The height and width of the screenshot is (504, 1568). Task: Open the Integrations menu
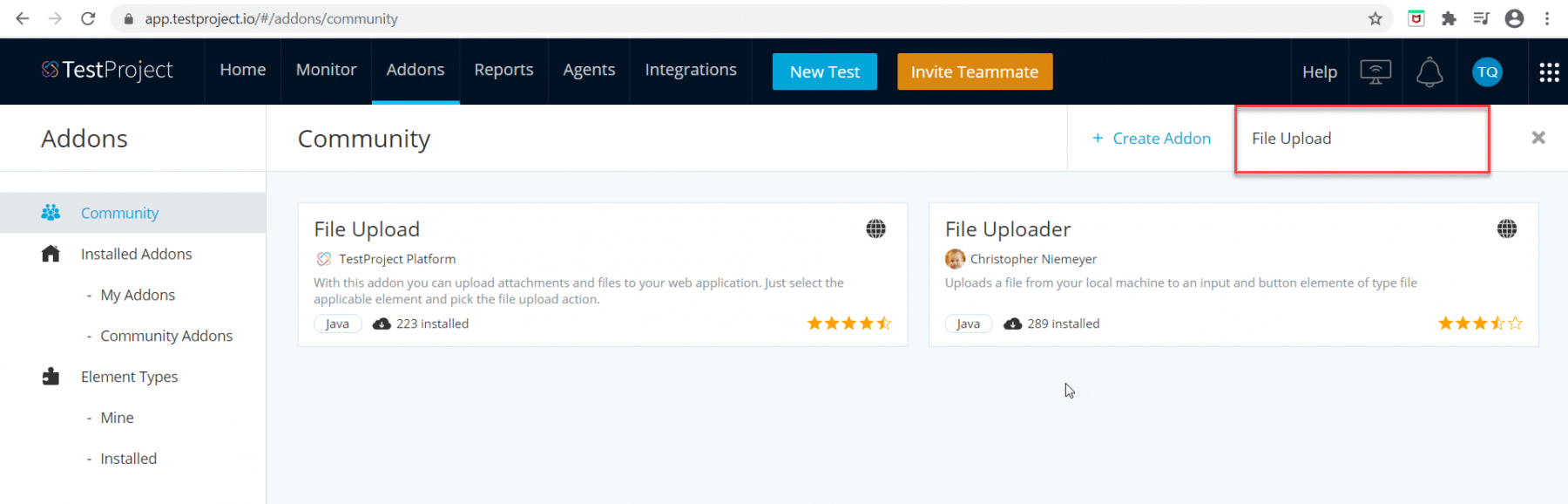point(691,70)
